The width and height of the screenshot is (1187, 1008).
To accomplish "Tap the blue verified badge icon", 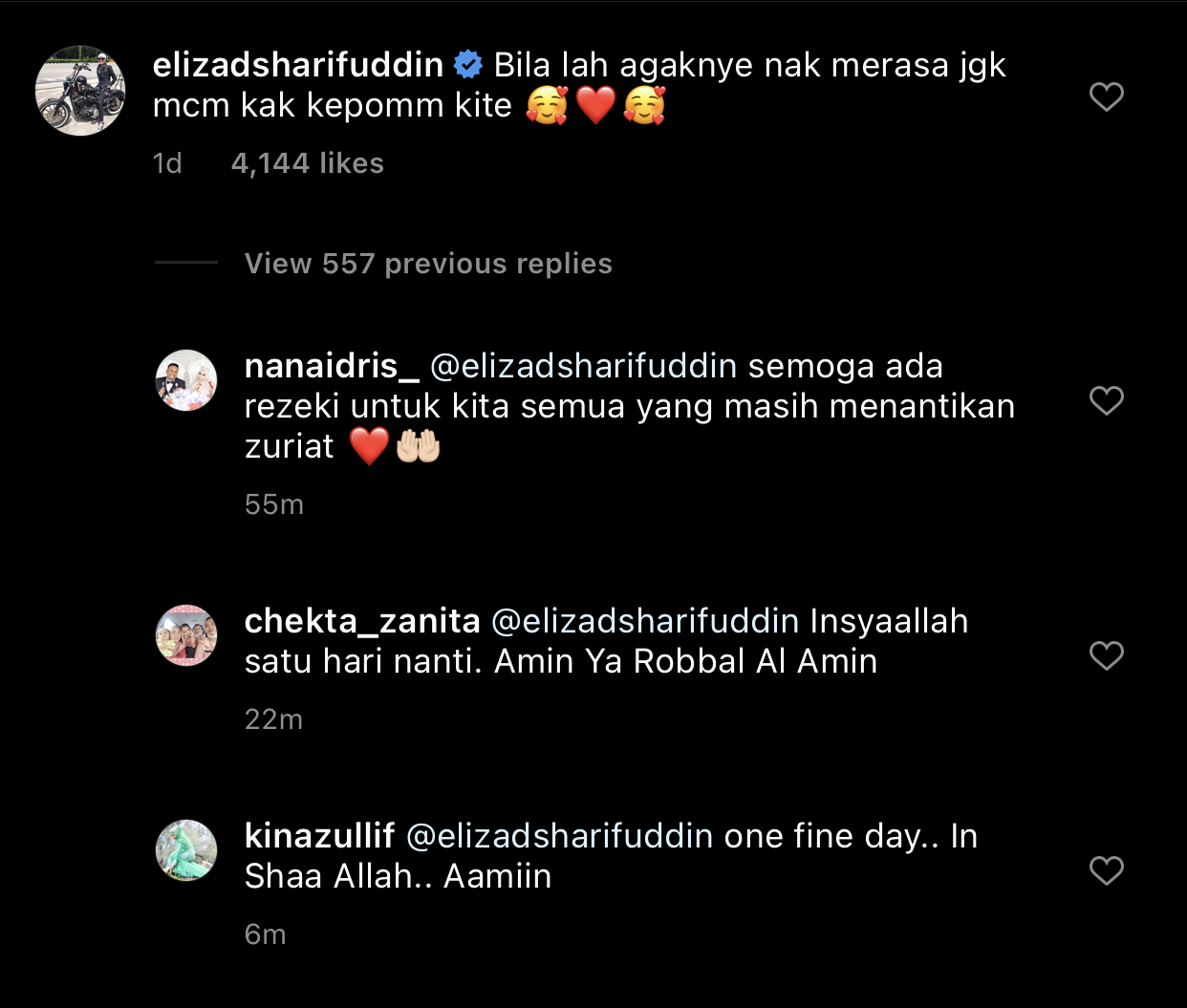I will point(467,65).
